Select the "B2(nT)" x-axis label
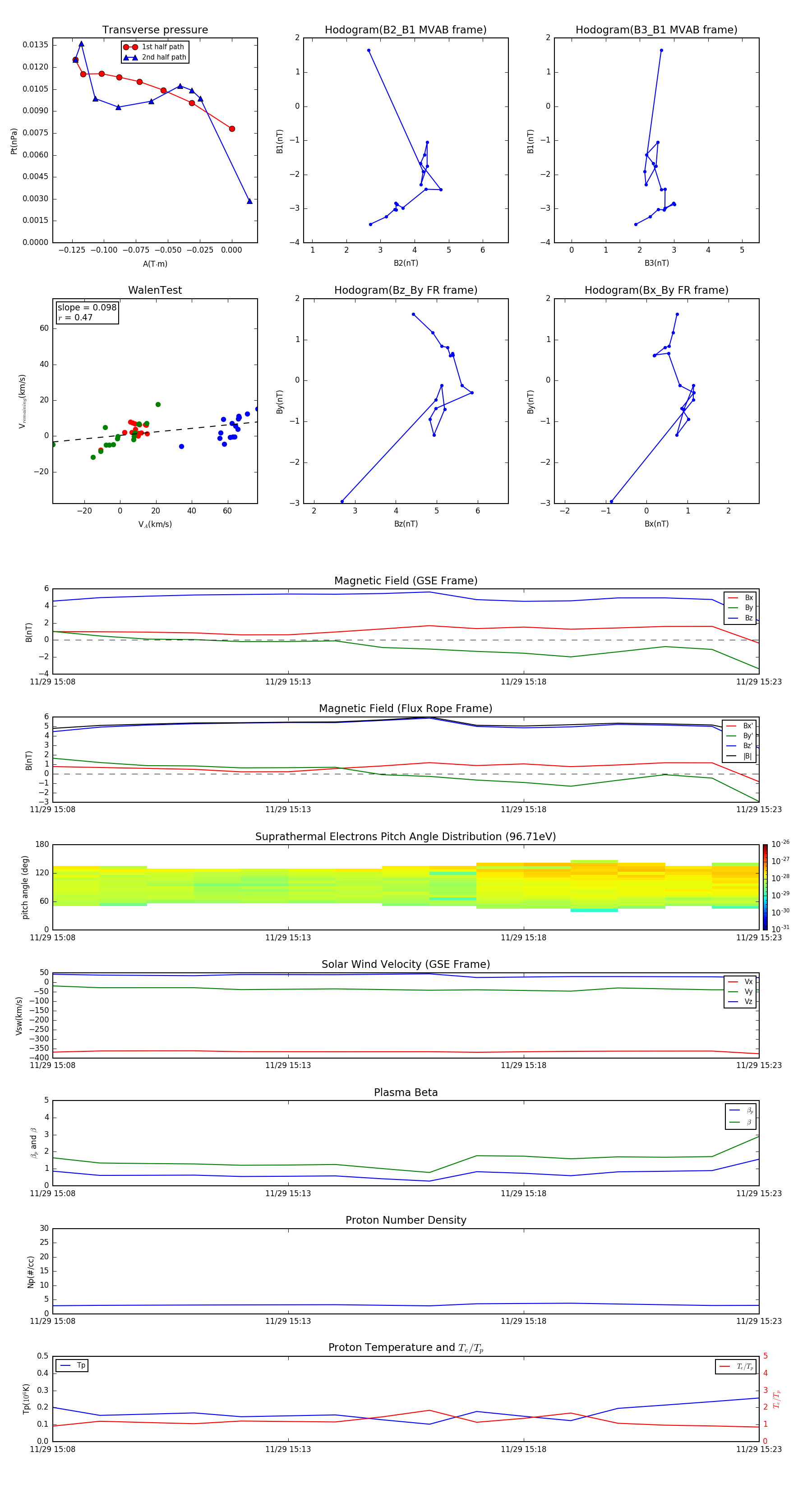Screen dimensions: 812x1489 (406, 263)
